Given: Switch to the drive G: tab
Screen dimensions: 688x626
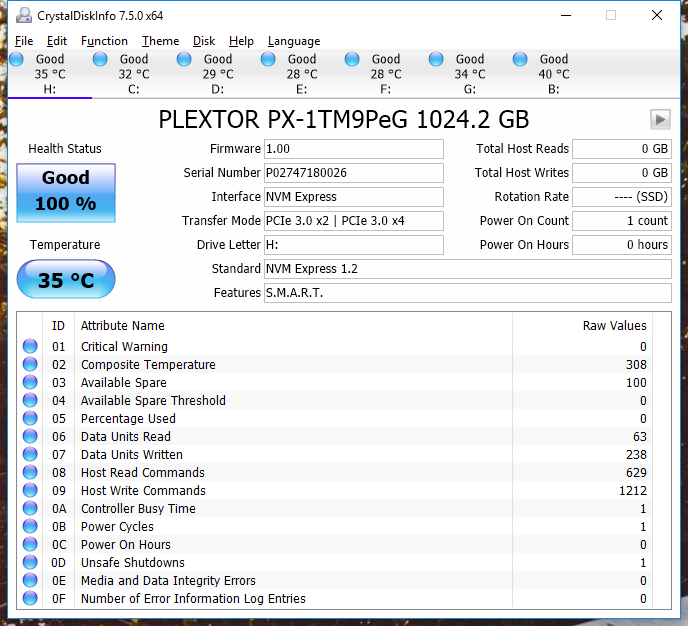Looking at the screenshot, I should tap(469, 74).
